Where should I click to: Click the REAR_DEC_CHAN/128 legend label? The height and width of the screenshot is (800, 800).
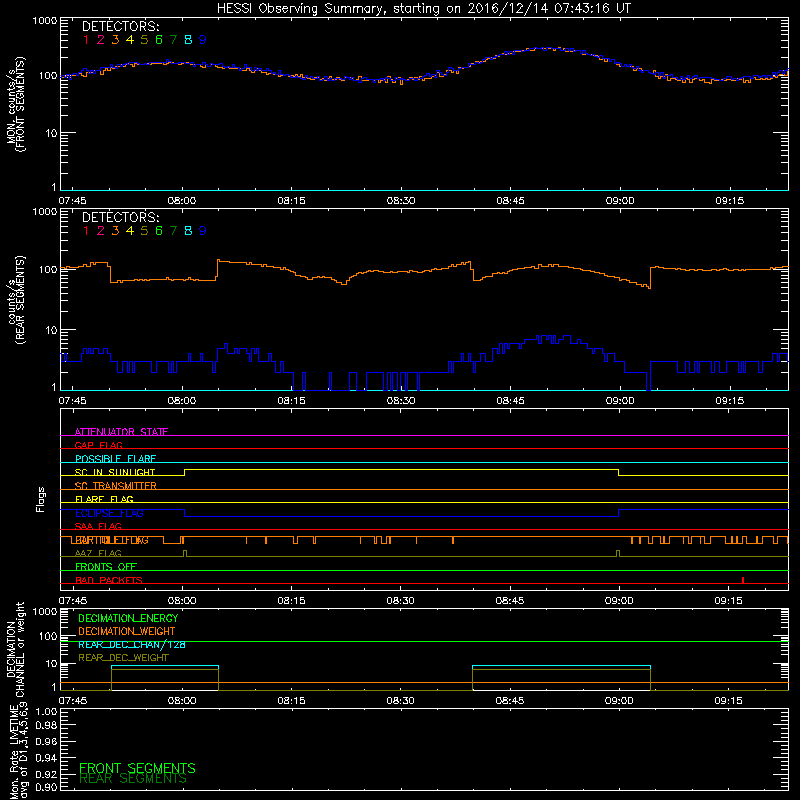tap(132, 644)
